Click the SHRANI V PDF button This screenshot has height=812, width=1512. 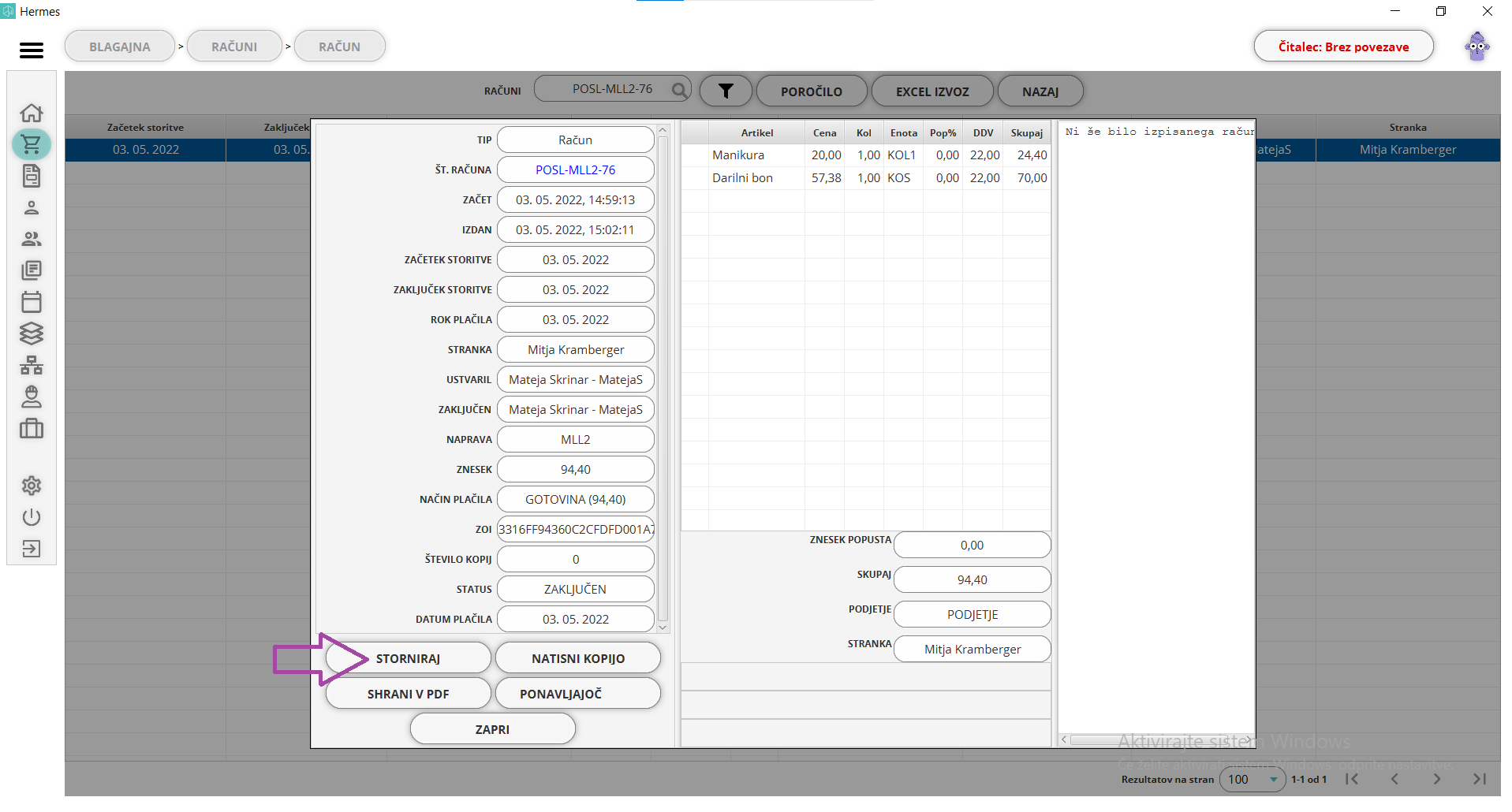tap(408, 694)
